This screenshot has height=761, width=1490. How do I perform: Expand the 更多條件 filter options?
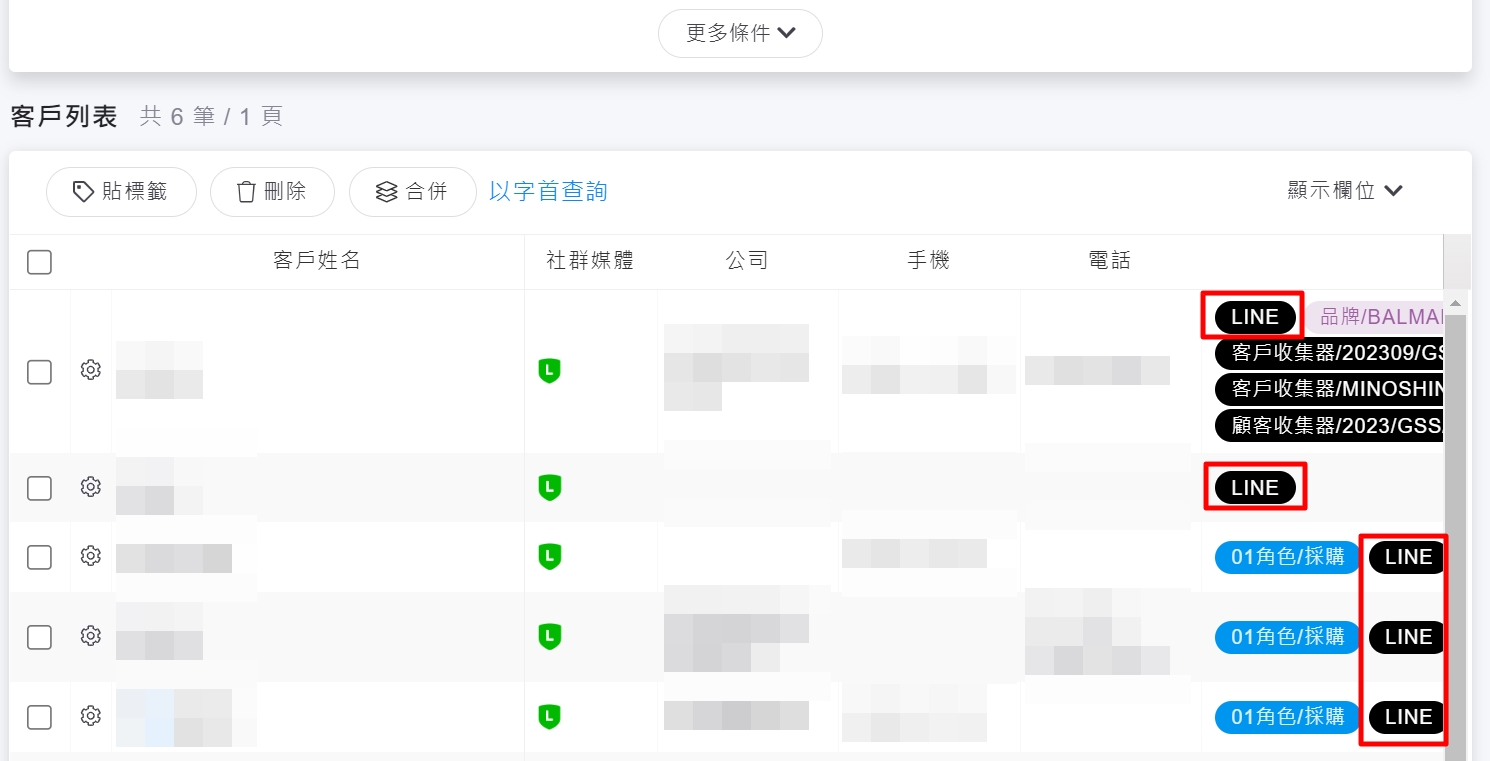[x=740, y=33]
